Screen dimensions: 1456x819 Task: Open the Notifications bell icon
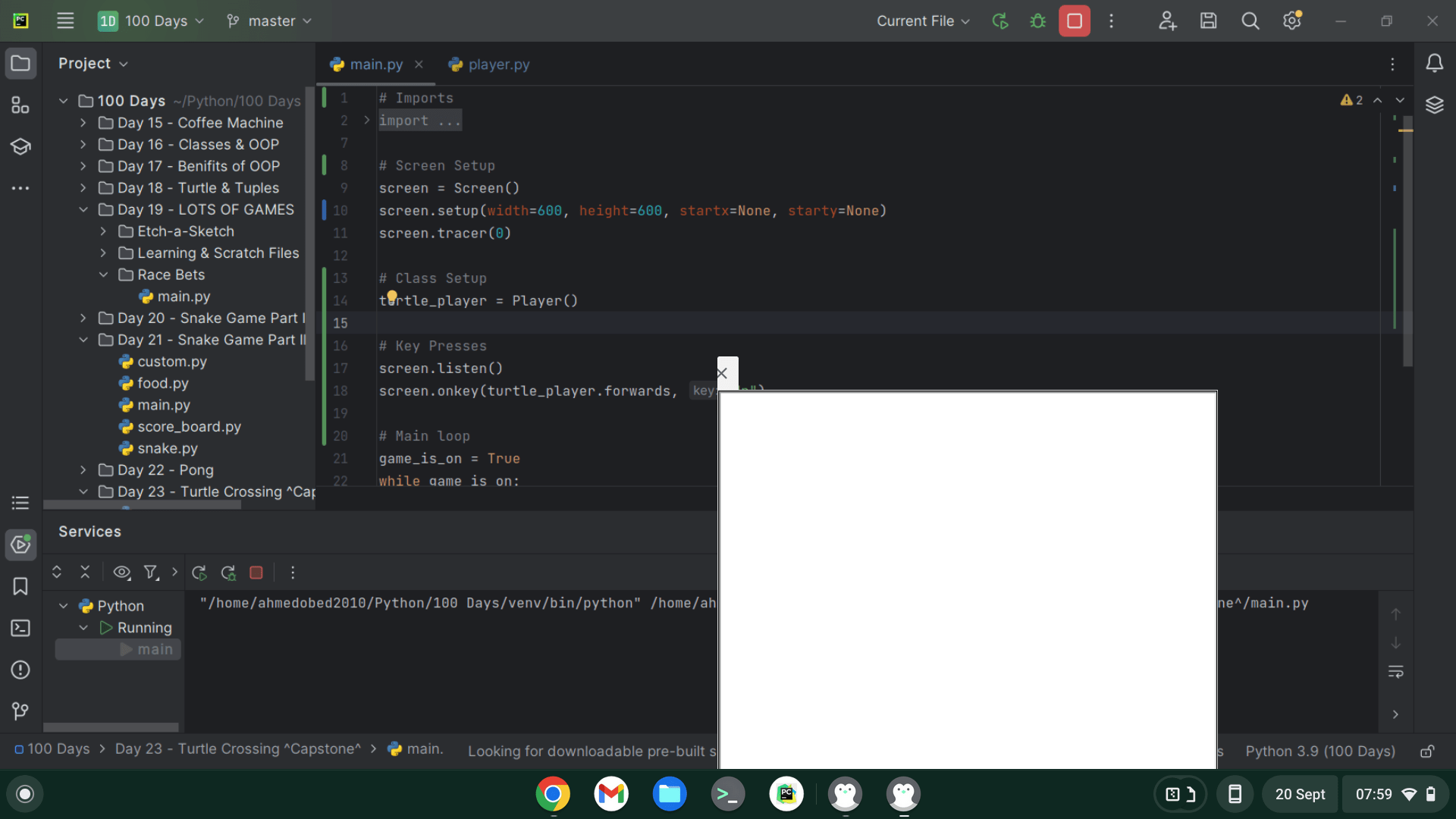pos(1434,64)
